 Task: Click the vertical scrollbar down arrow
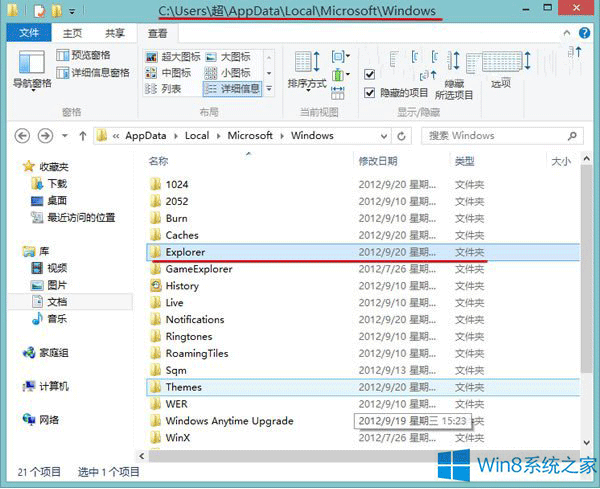click(x=587, y=442)
